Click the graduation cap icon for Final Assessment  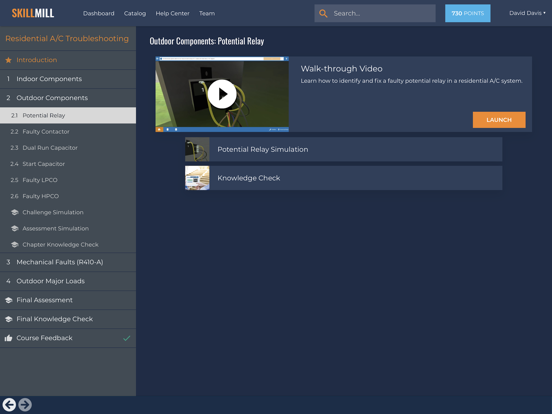click(x=8, y=300)
